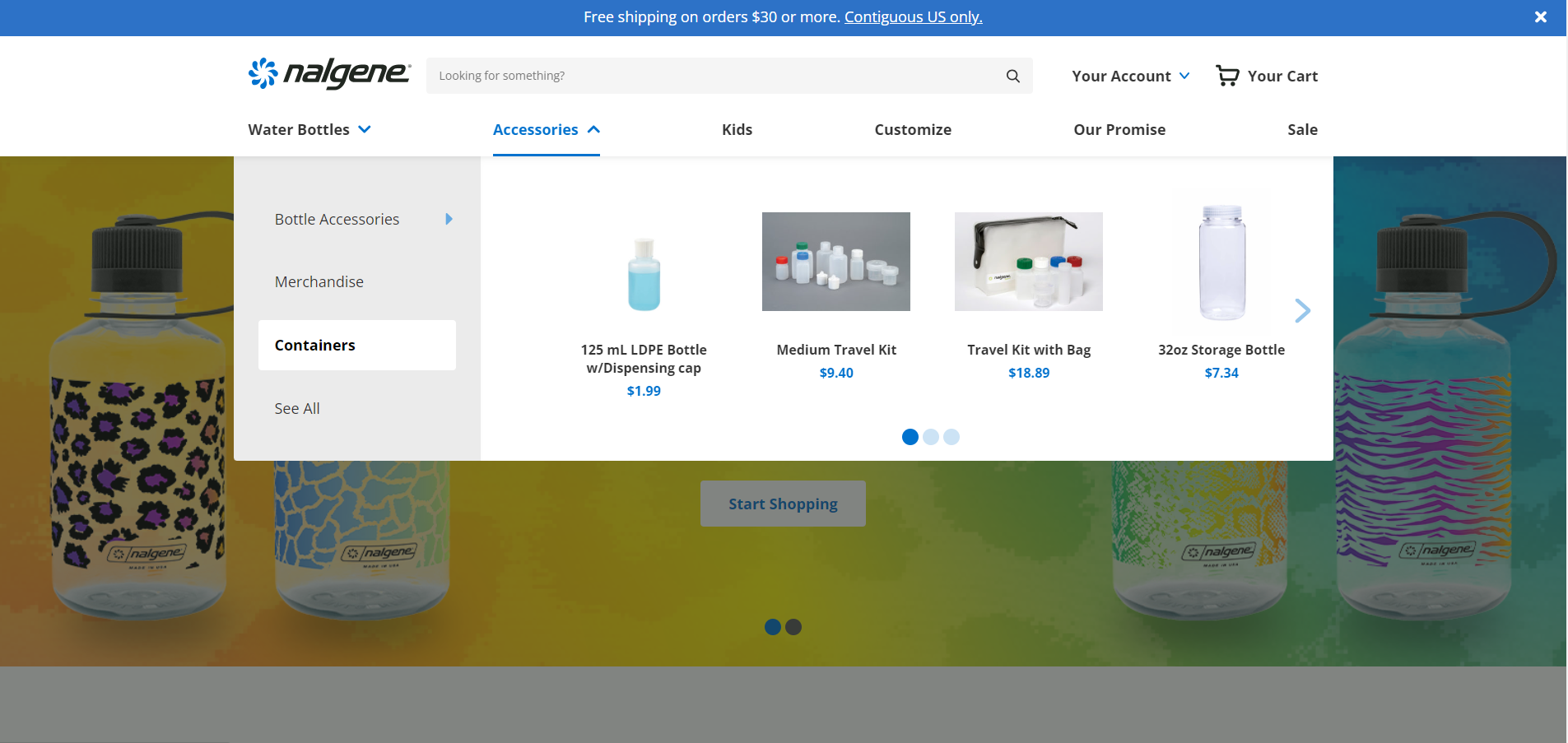The width and height of the screenshot is (1568, 743).
Task: Open the Sale menu item
Action: (1302, 130)
